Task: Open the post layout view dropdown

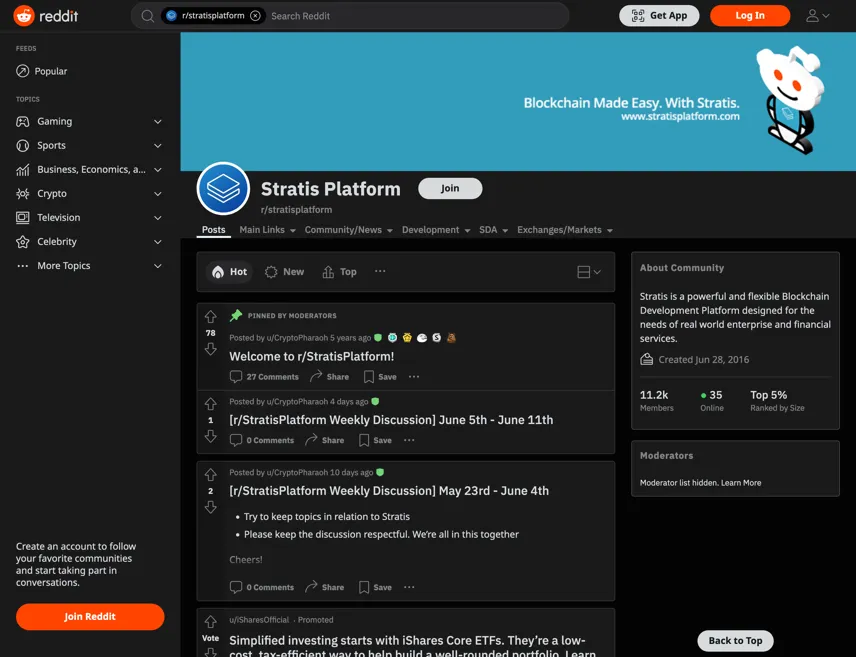Action: (x=589, y=271)
